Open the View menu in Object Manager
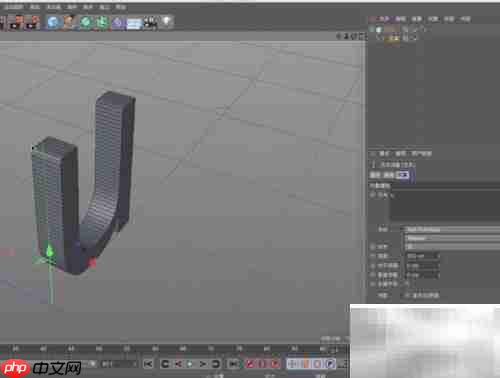This screenshot has width=500, height=378. pos(417,19)
